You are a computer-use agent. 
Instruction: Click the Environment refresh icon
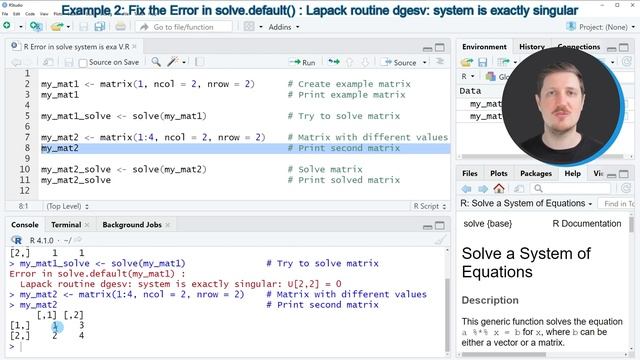[627, 62]
